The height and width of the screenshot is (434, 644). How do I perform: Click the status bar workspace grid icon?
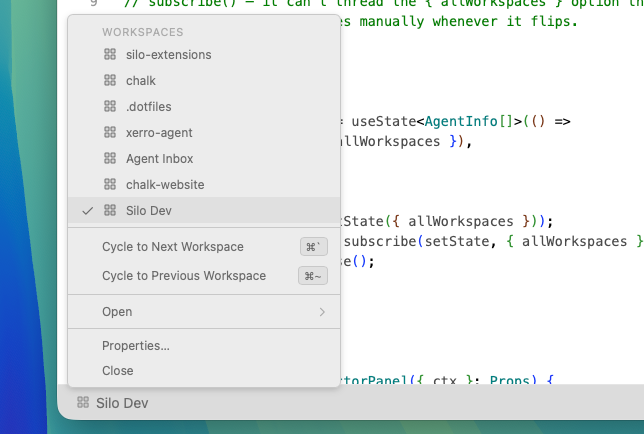pyautogui.click(x=83, y=402)
